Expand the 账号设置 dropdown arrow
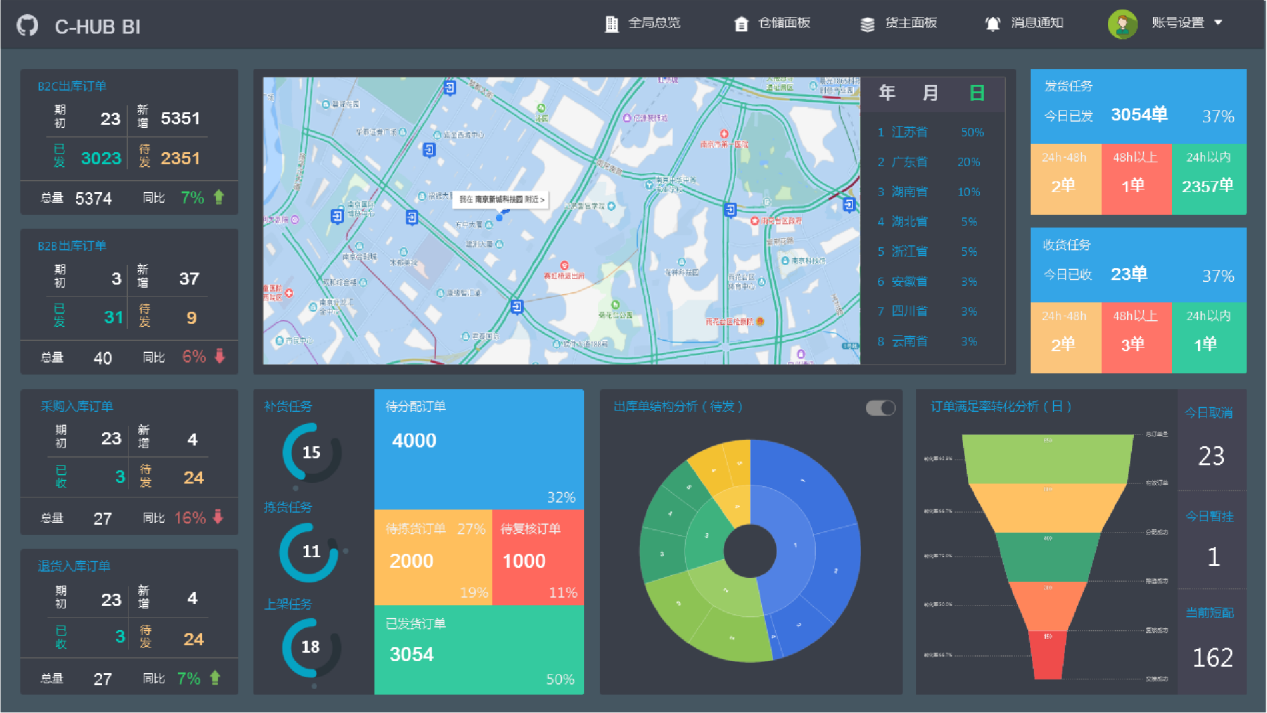 click(1218, 23)
